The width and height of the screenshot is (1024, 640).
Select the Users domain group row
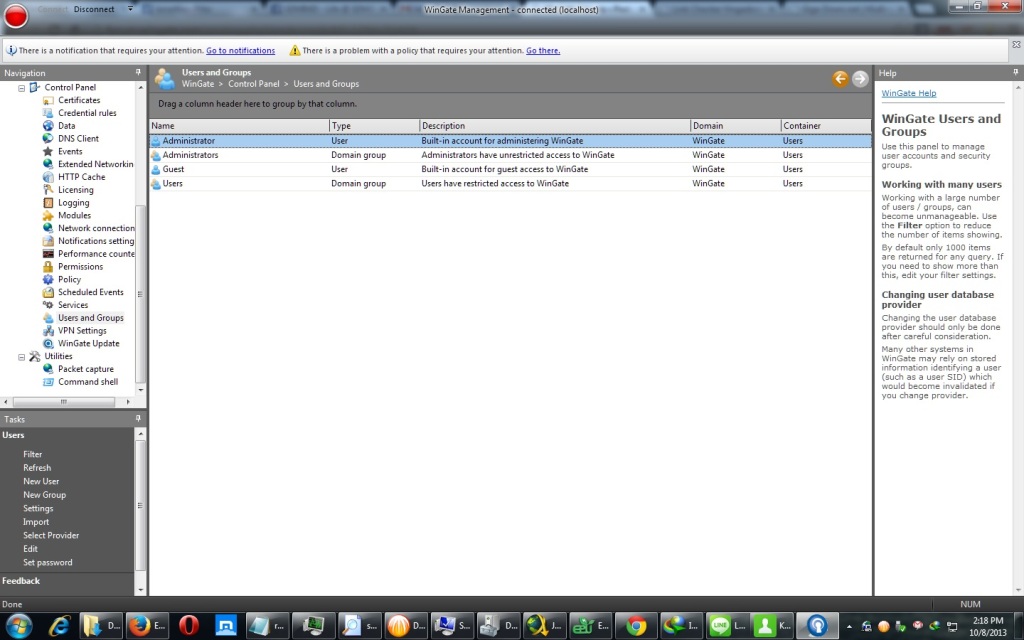pos(510,184)
